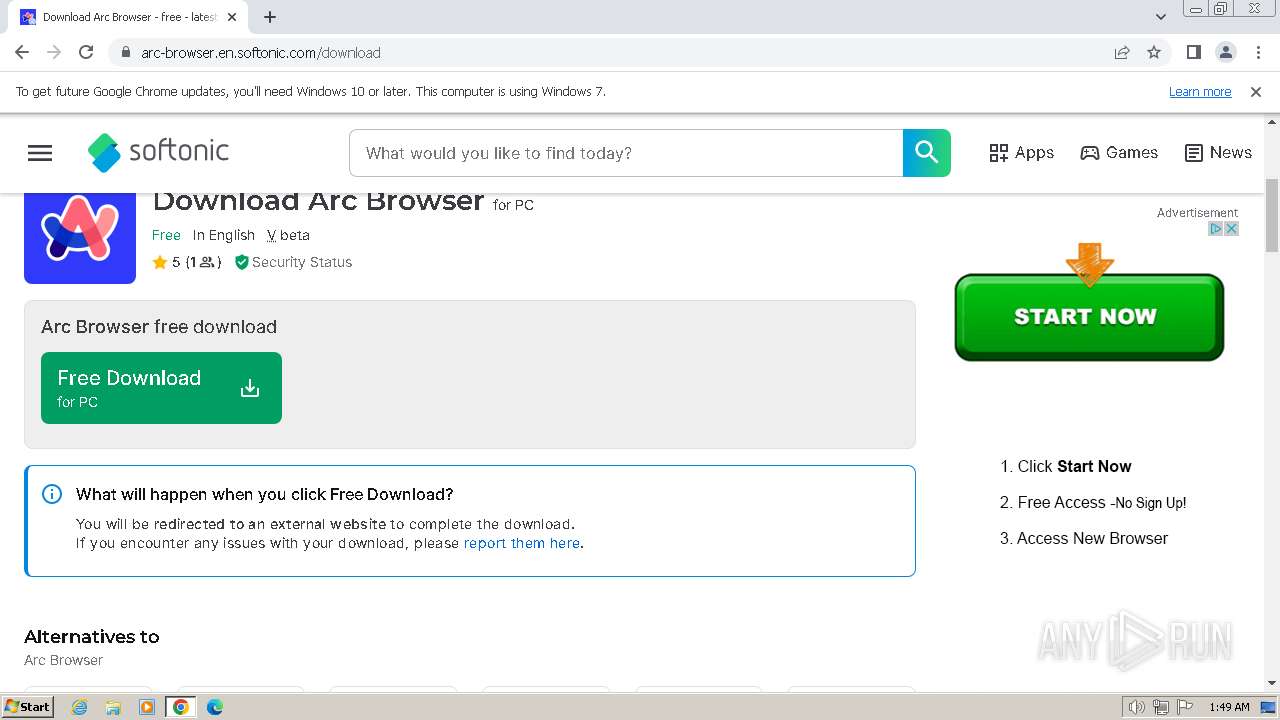Click the Action Center flag tray icon

[x=1183, y=707]
